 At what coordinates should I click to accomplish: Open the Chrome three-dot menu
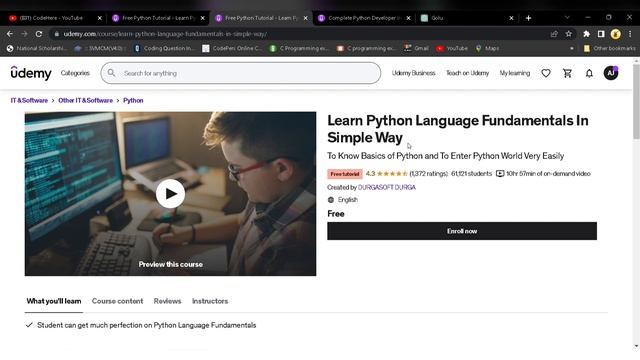pyautogui.click(x=630, y=34)
